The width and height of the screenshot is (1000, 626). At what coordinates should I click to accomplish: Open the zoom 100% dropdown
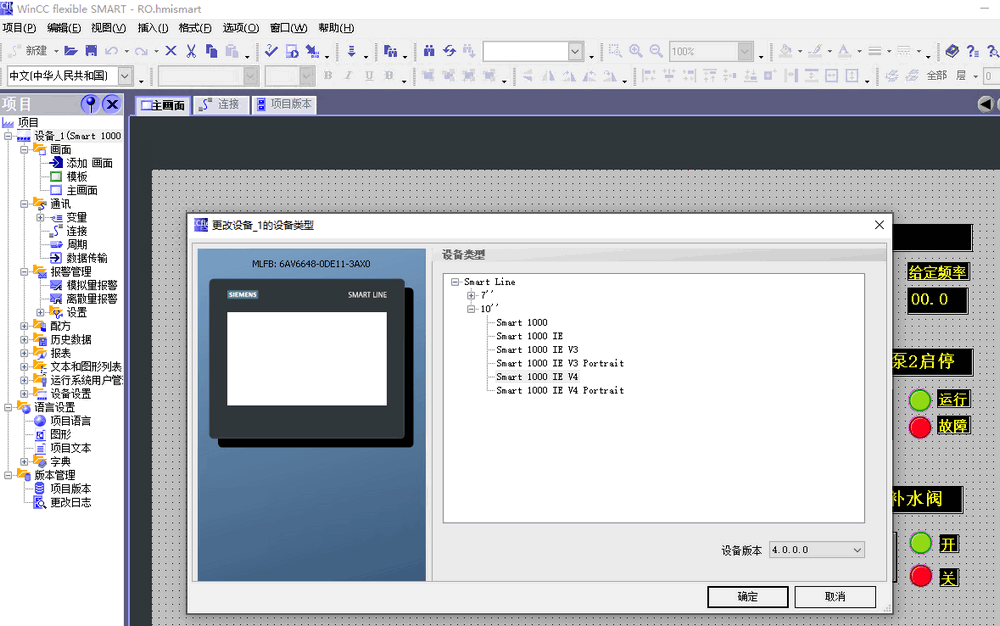click(745, 51)
